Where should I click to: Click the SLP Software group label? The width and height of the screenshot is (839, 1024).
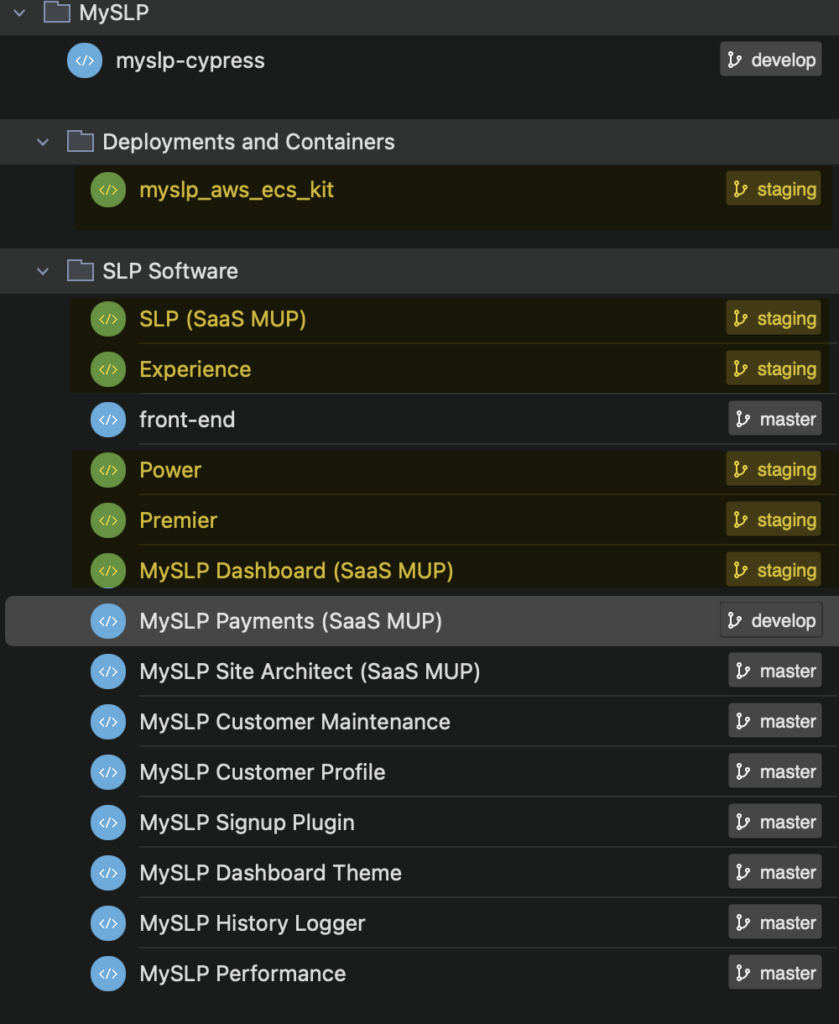coord(170,271)
